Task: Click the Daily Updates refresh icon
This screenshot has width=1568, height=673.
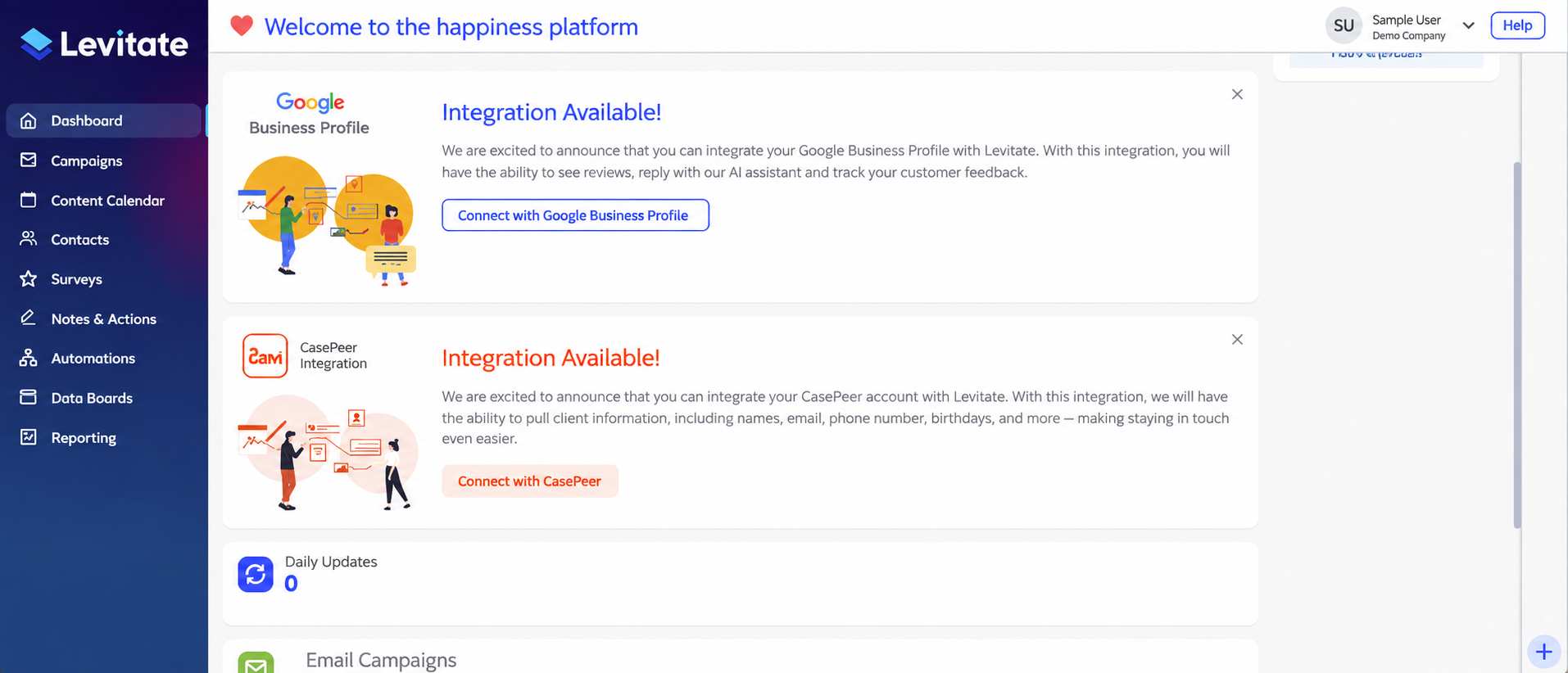Action: coord(256,574)
